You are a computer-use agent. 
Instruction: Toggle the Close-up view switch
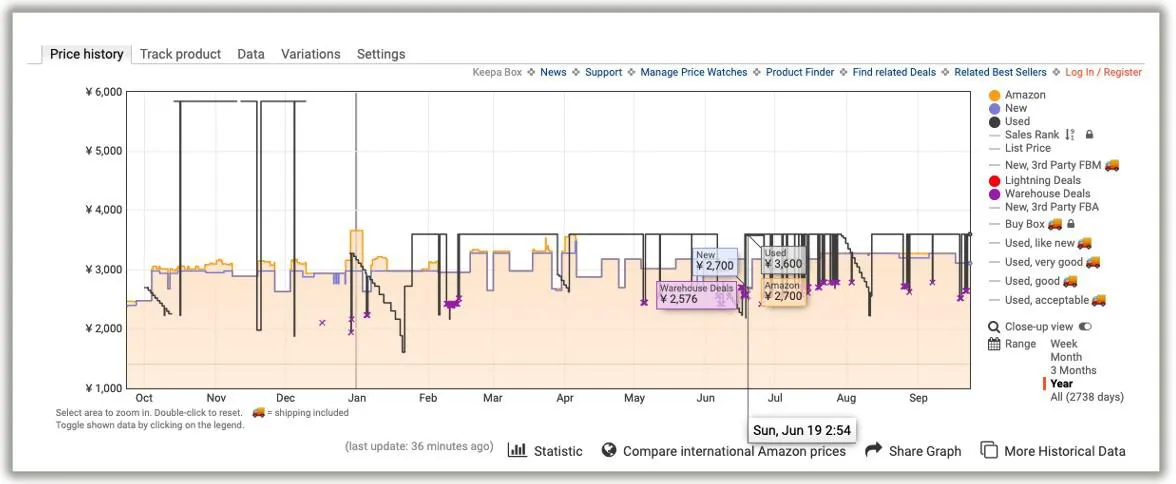(x=1085, y=327)
